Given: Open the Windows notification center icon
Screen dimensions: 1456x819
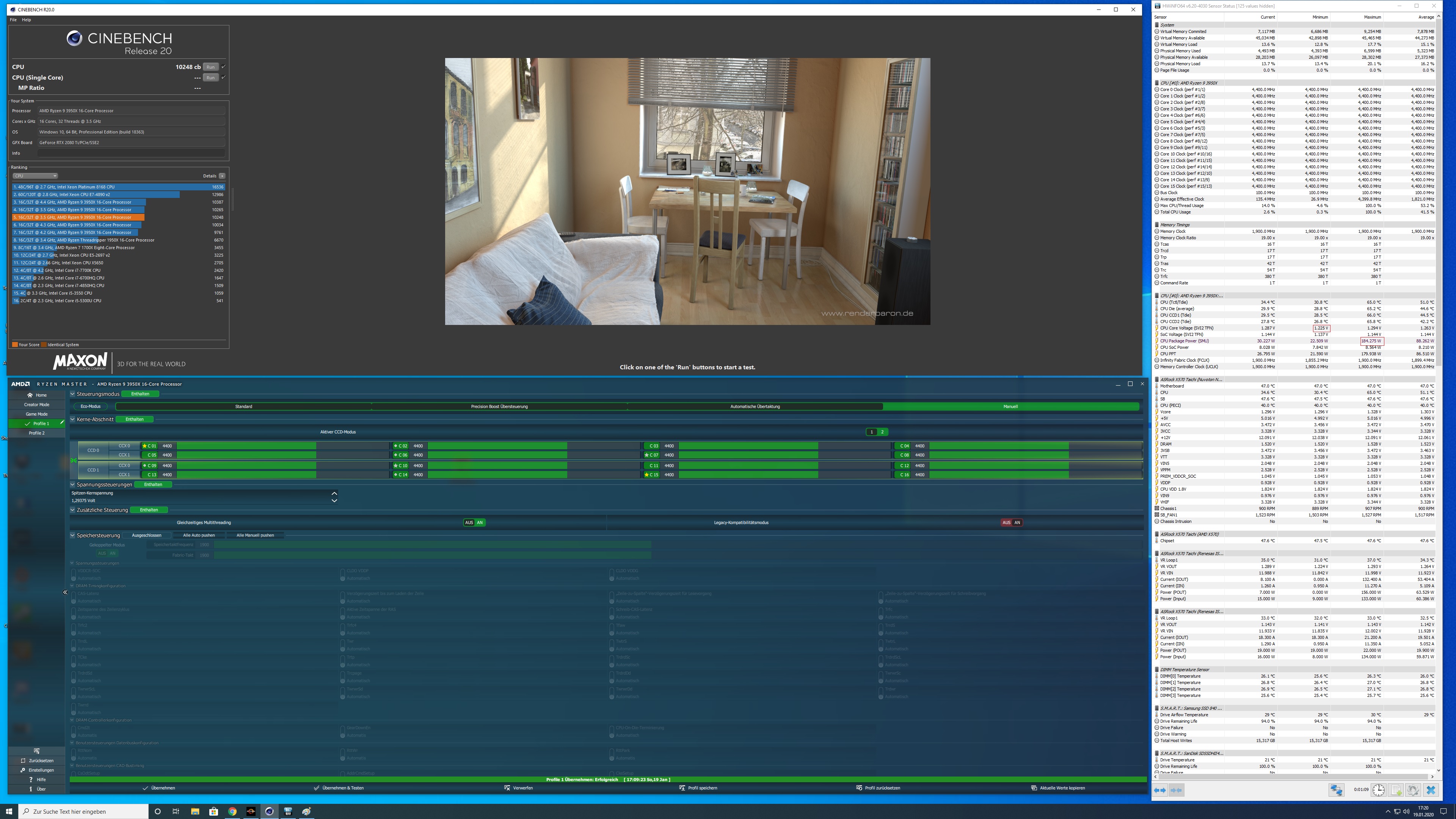Looking at the screenshot, I should [x=1443, y=811].
